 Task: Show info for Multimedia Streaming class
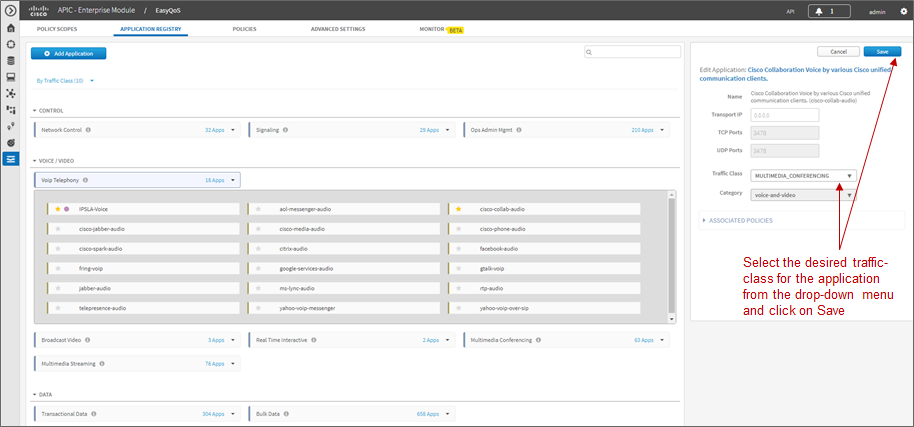click(101, 364)
